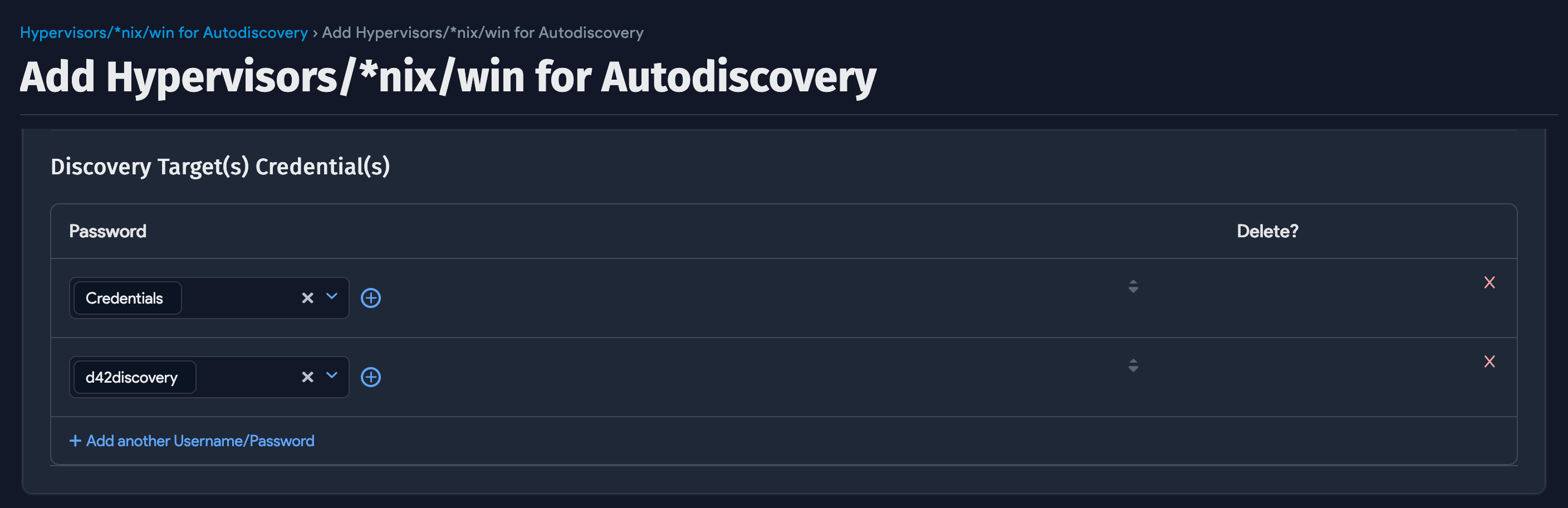Open the Hypervisors/*nix/win for Autodiscovery breadcrumb link
Screen dimensions: 1568x508
pyautogui.click(x=164, y=32)
